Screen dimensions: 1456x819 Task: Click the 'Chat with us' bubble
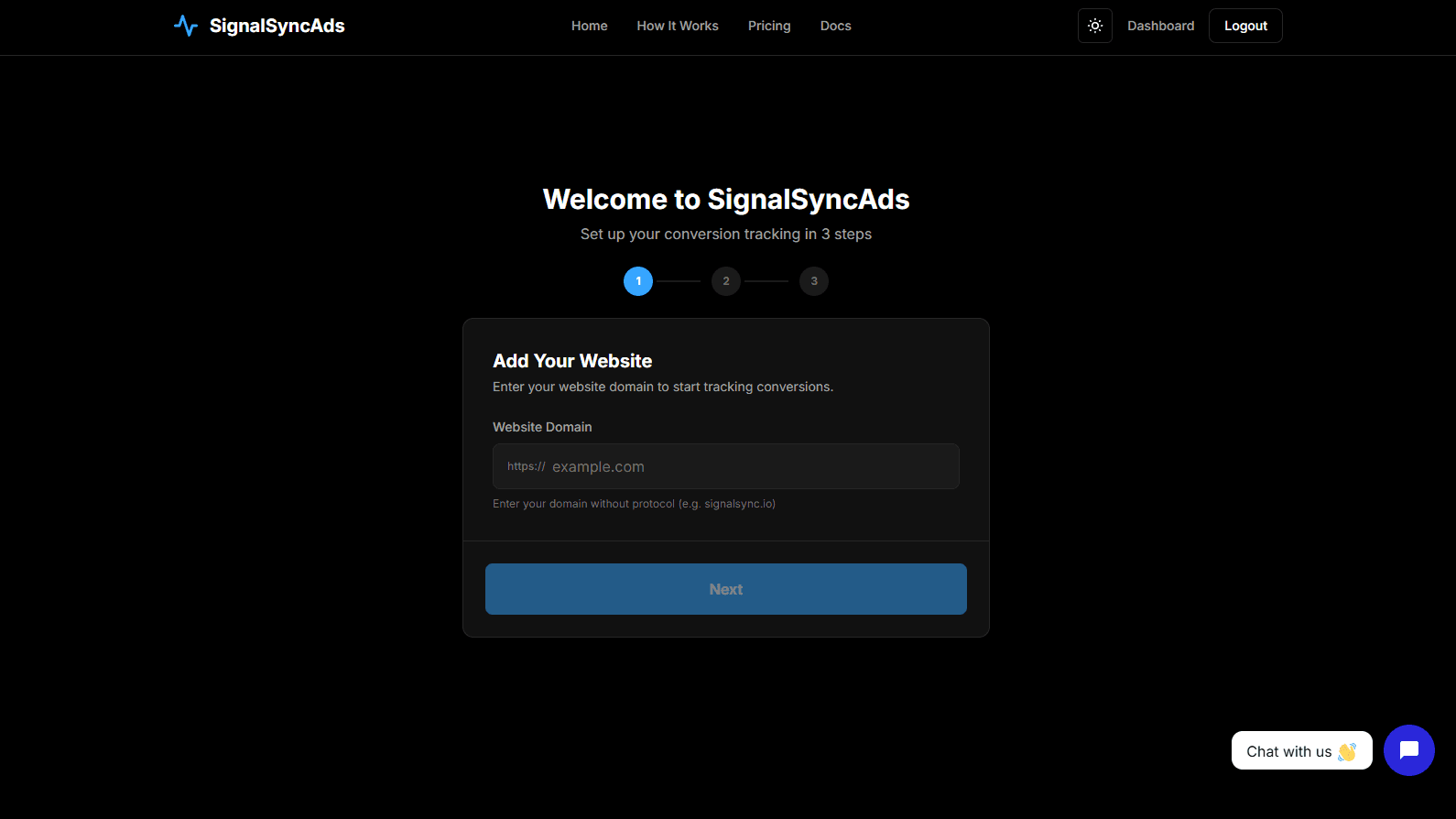coord(1301,750)
